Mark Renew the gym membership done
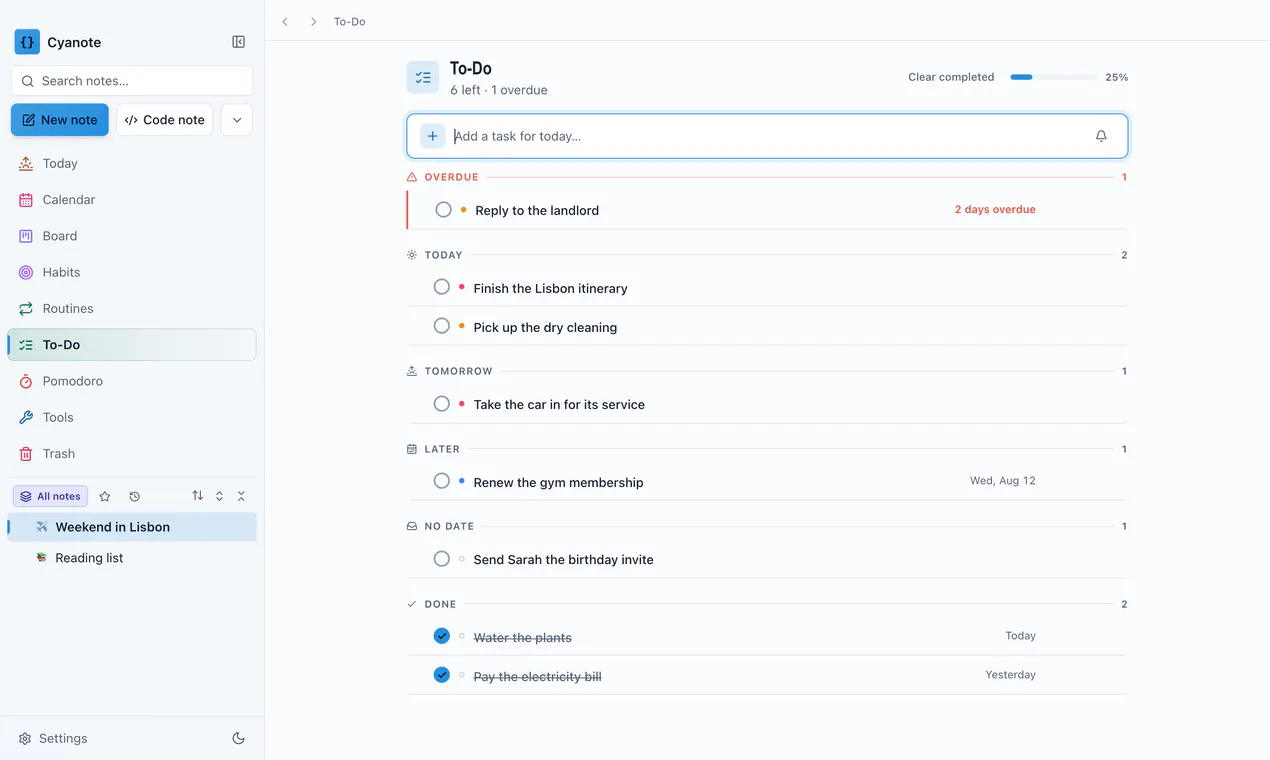The width and height of the screenshot is (1270, 760). click(x=441, y=481)
